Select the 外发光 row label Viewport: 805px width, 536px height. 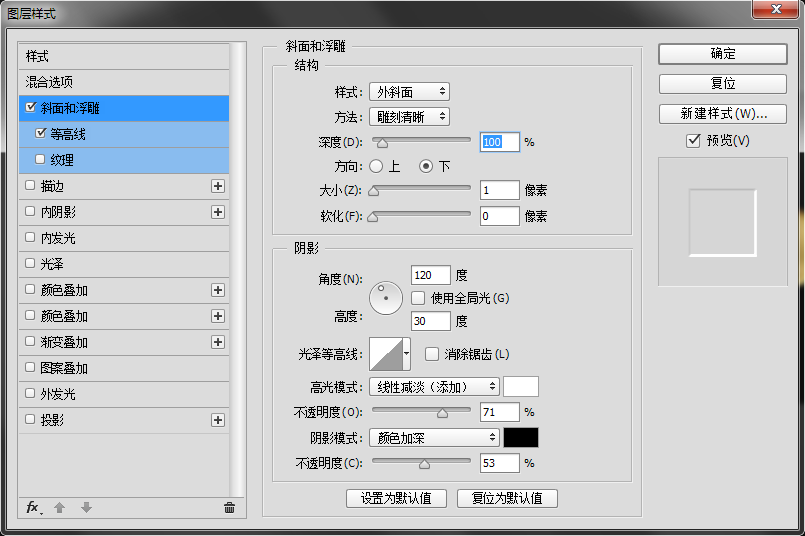(58, 394)
